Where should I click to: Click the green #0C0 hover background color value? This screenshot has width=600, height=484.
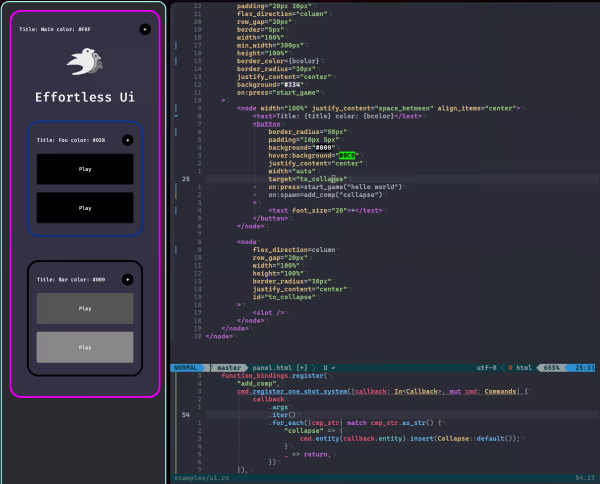coord(347,155)
